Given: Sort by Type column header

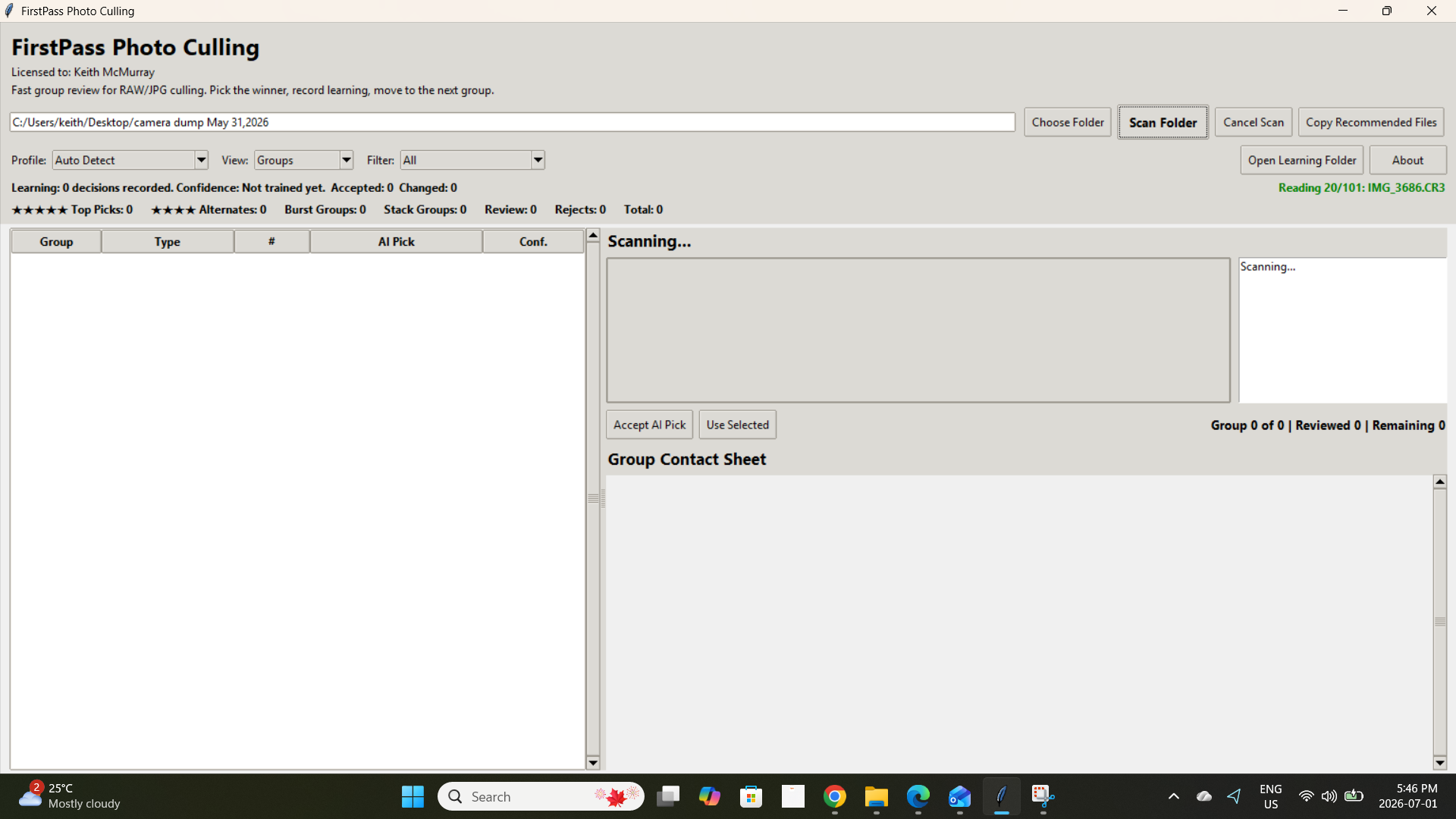Looking at the screenshot, I should (168, 242).
